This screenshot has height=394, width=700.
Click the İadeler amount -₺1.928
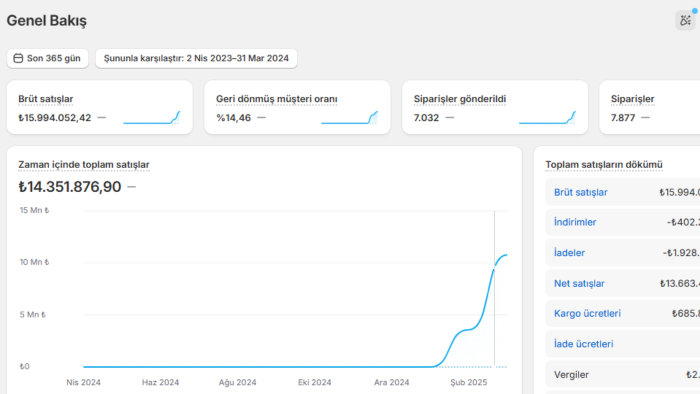pyautogui.click(x=681, y=253)
